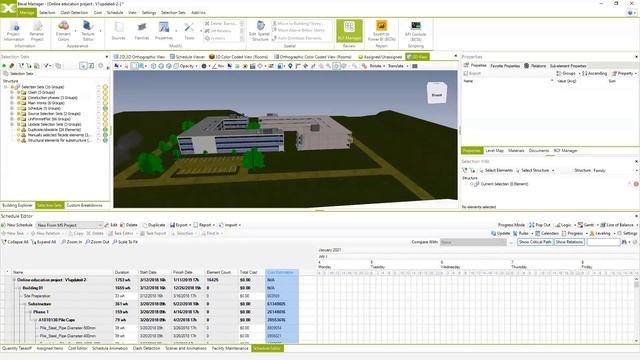
Task: Click Collapse All in Schedule Editor
Action: [x=15, y=242]
